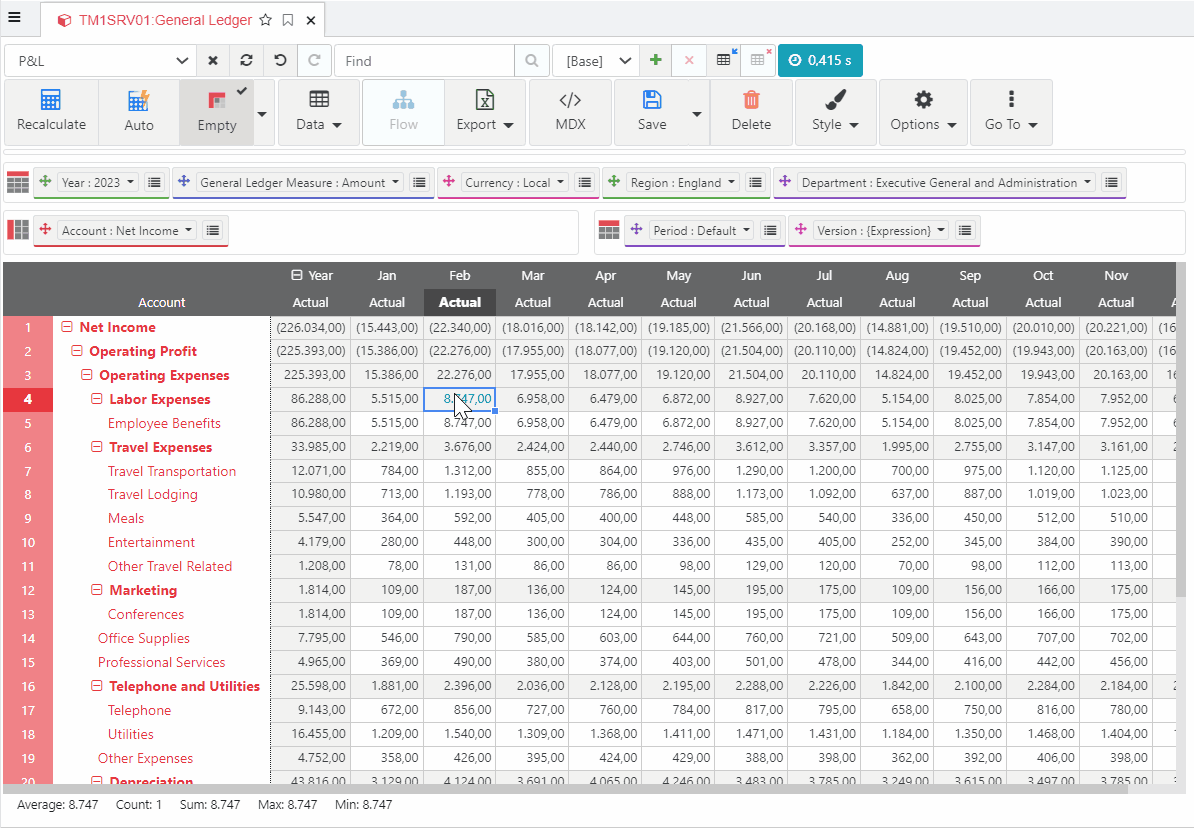Click the Save disk icon
Image resolution: width=1194 pixels, height=828 pixels.
pyautogui.click(x=652, y=101)
